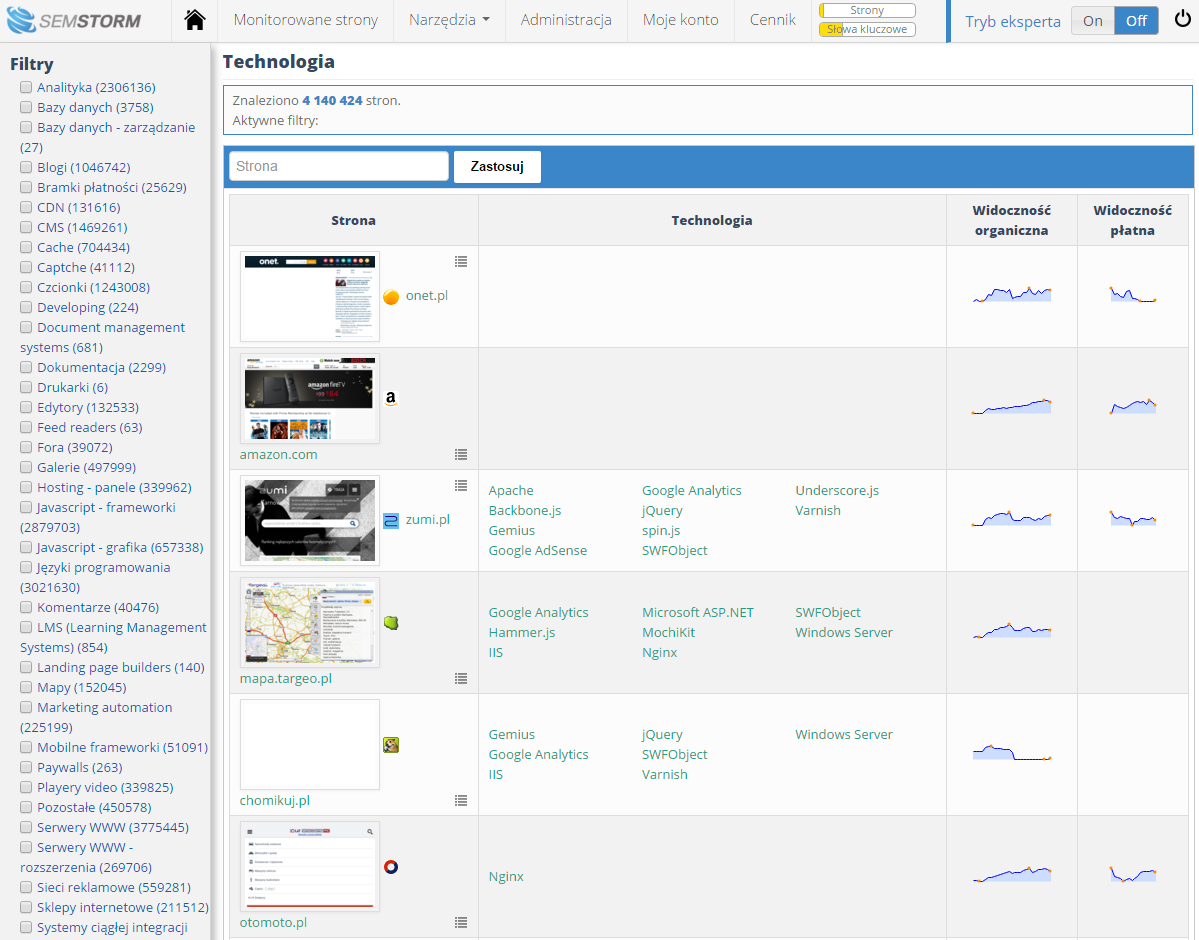Enable the Analityka filter checkbox
The image size is (1199, 940).
click(26, 87)
